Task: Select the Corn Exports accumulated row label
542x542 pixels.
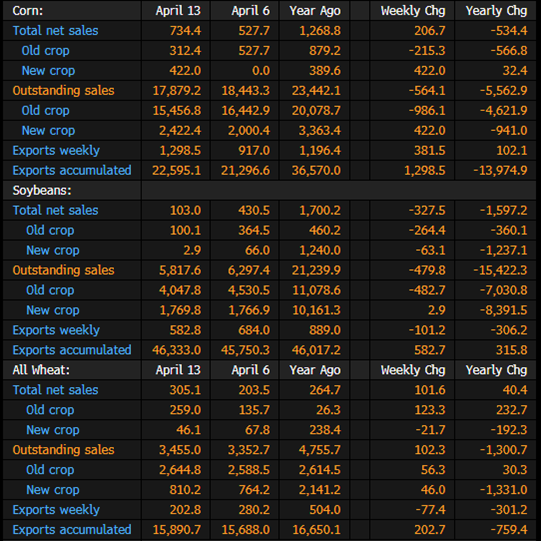Action: [x=72, y=170]
